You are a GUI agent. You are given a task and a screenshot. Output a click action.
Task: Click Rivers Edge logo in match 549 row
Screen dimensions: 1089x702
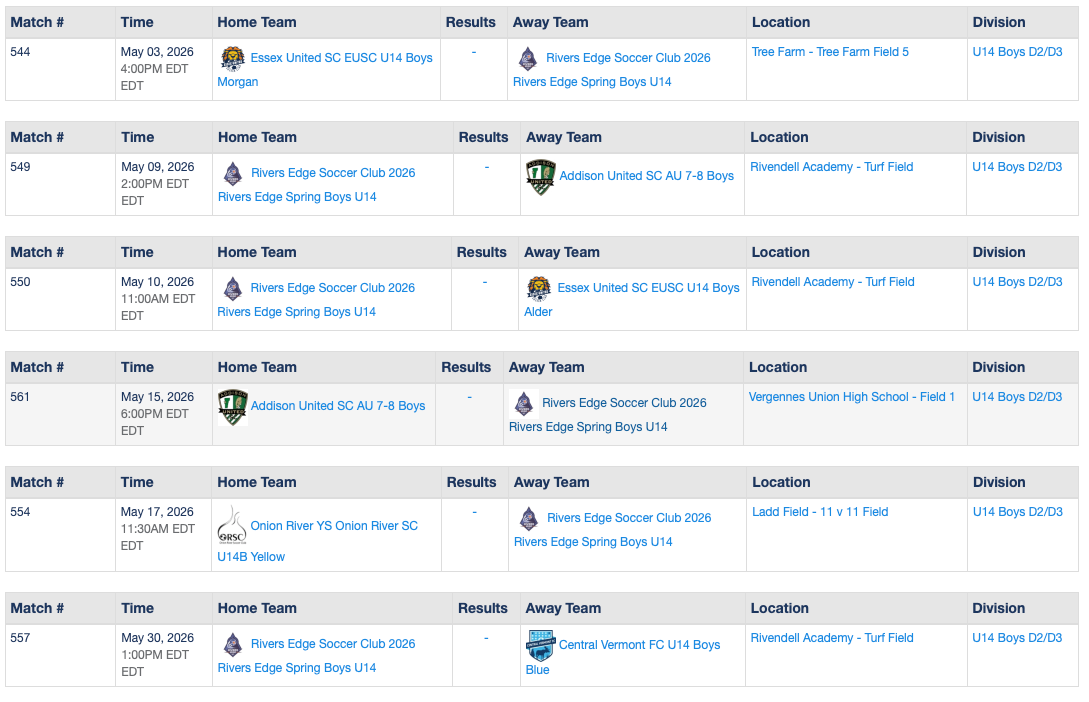[233, 174]
